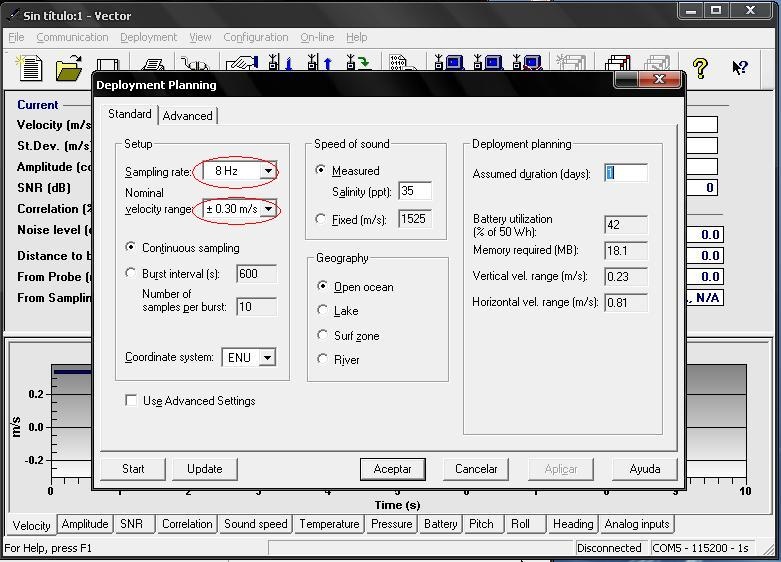781x562 pixels.
Task: Open the Nominal velocity range dropdown
Action: coord(268,209)
